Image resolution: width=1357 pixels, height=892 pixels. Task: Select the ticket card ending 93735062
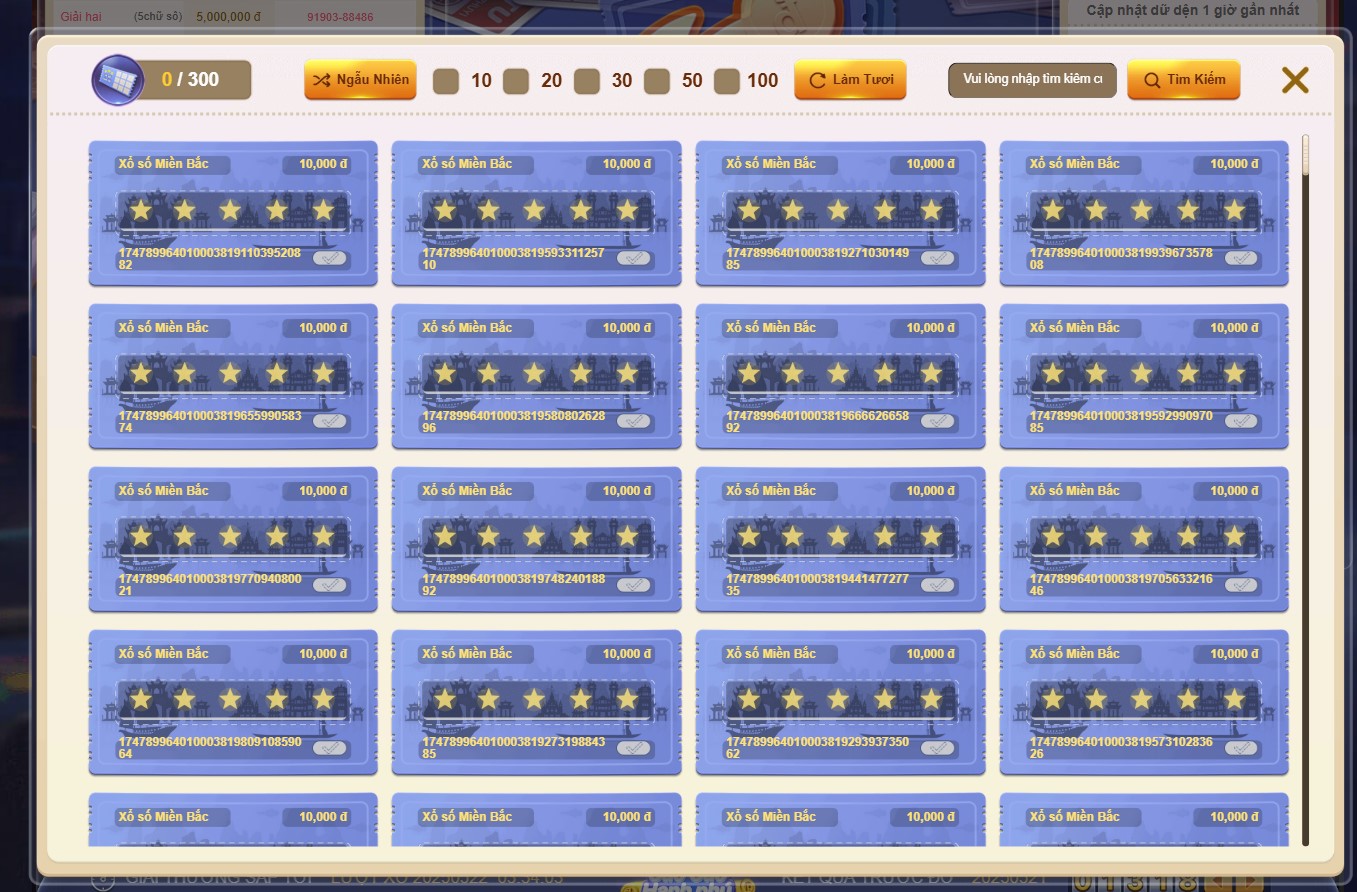pyautogui.click(x=841, y=702)
